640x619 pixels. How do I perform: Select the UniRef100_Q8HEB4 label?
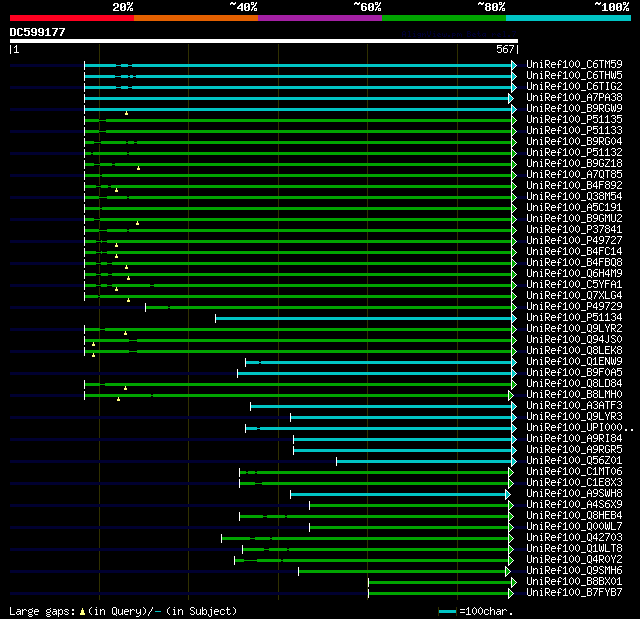click(x=574, y=516)
